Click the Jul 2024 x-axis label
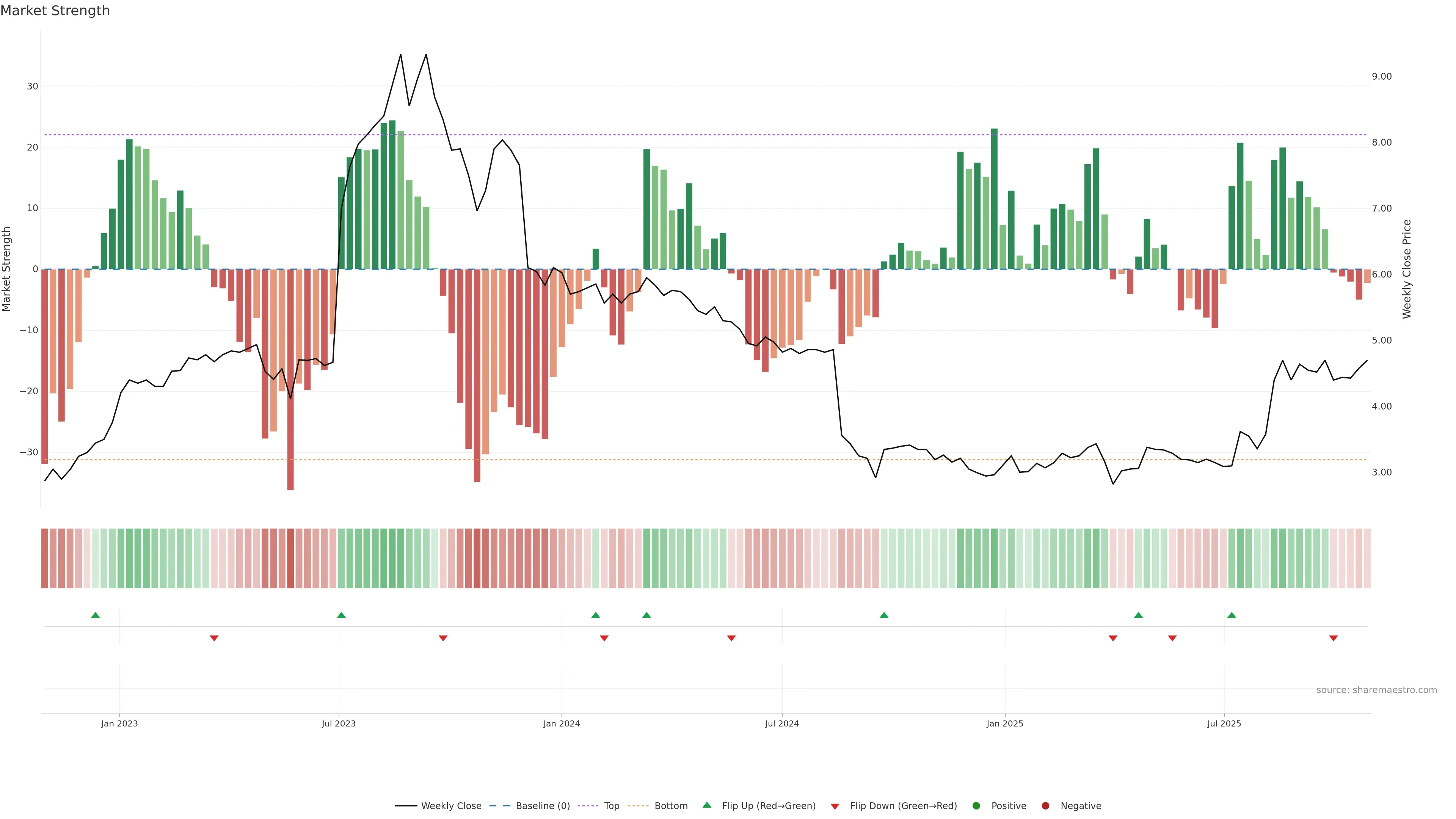 click(x=782, y=723)
